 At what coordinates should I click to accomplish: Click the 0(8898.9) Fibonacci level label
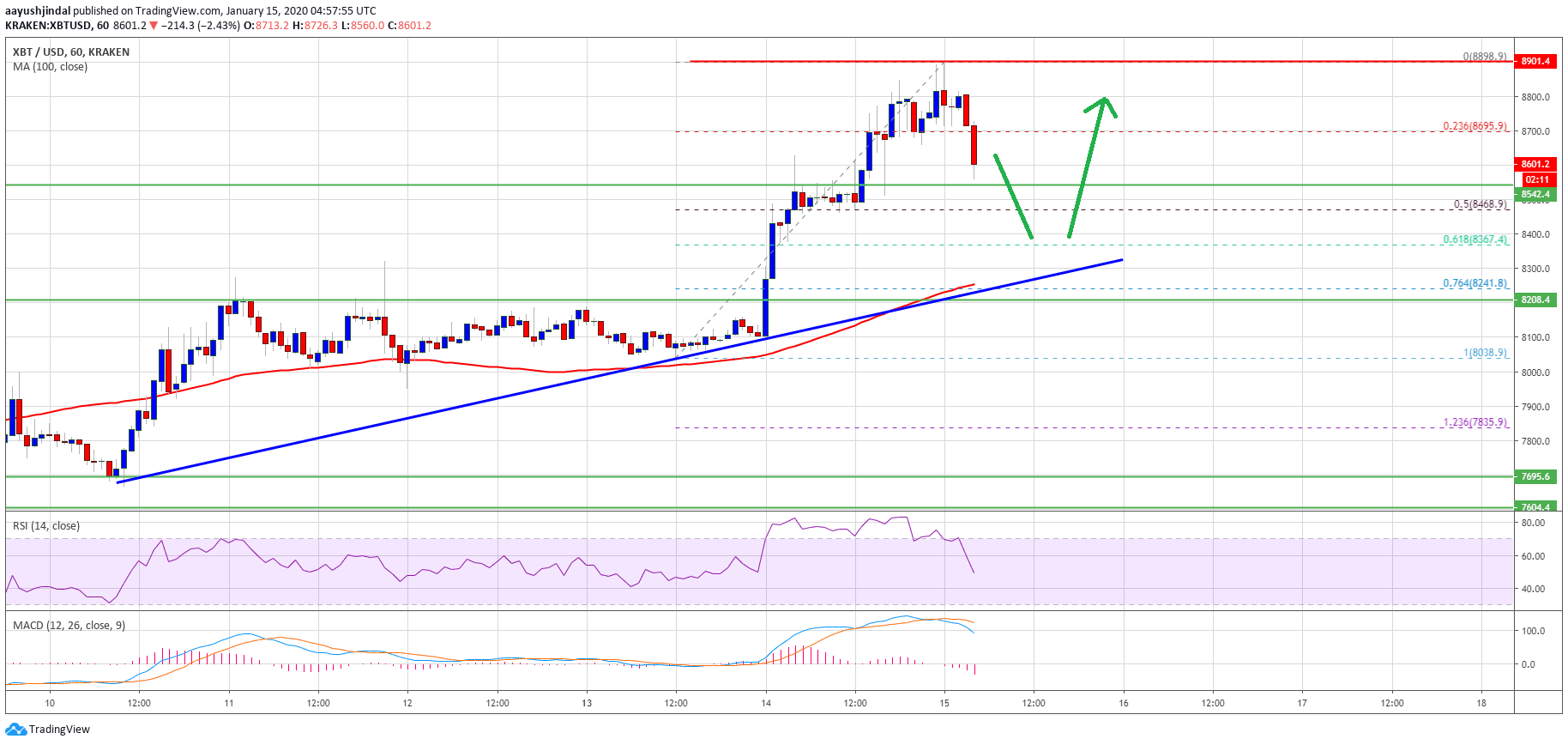click(x=1485, y=57)
